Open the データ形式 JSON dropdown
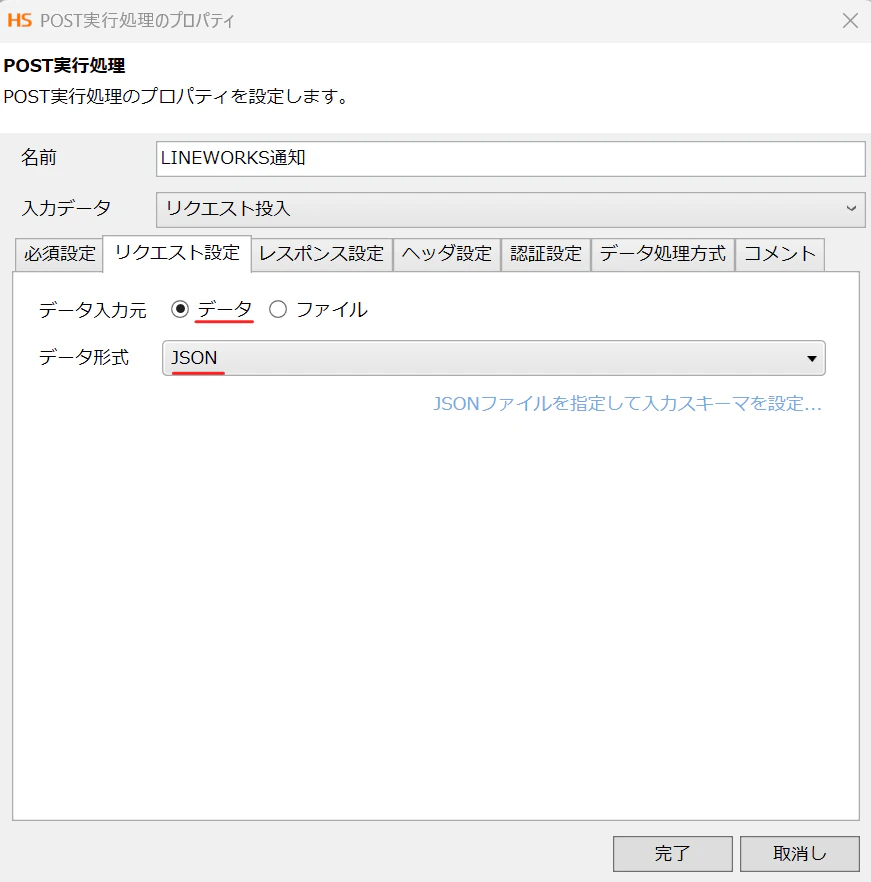 tap(493, 358)
